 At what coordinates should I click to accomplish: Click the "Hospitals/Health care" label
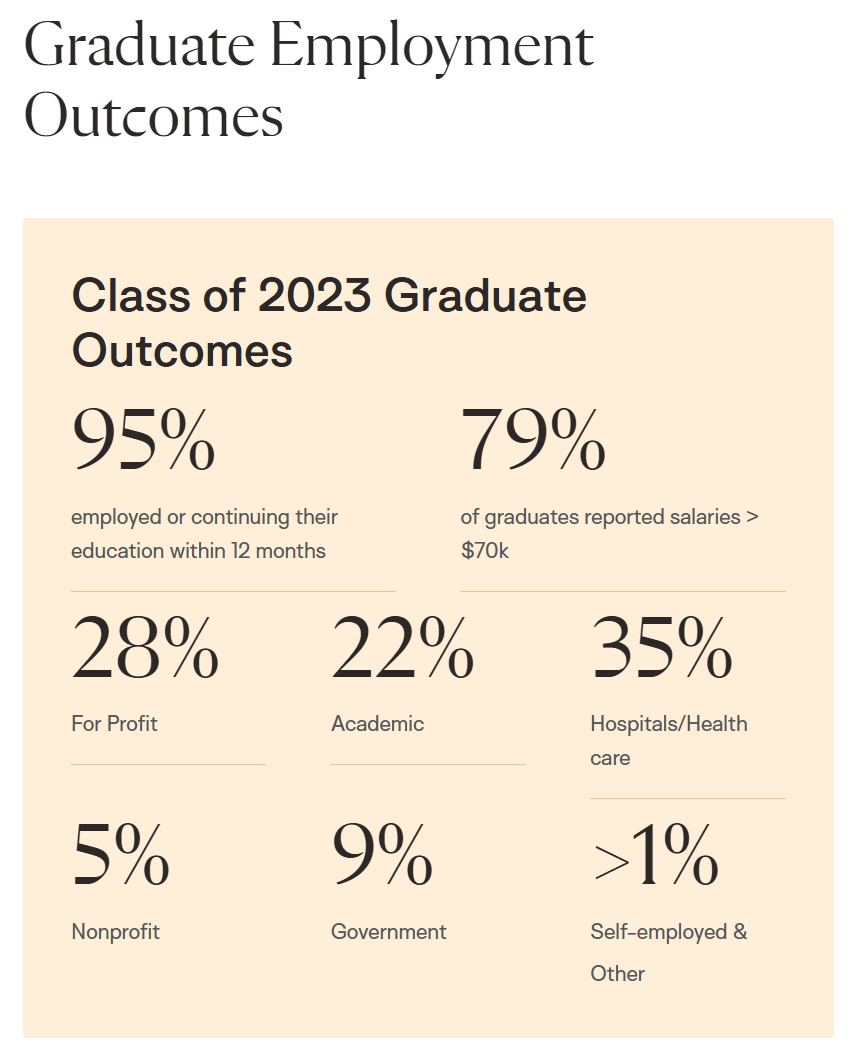point(668,740)
